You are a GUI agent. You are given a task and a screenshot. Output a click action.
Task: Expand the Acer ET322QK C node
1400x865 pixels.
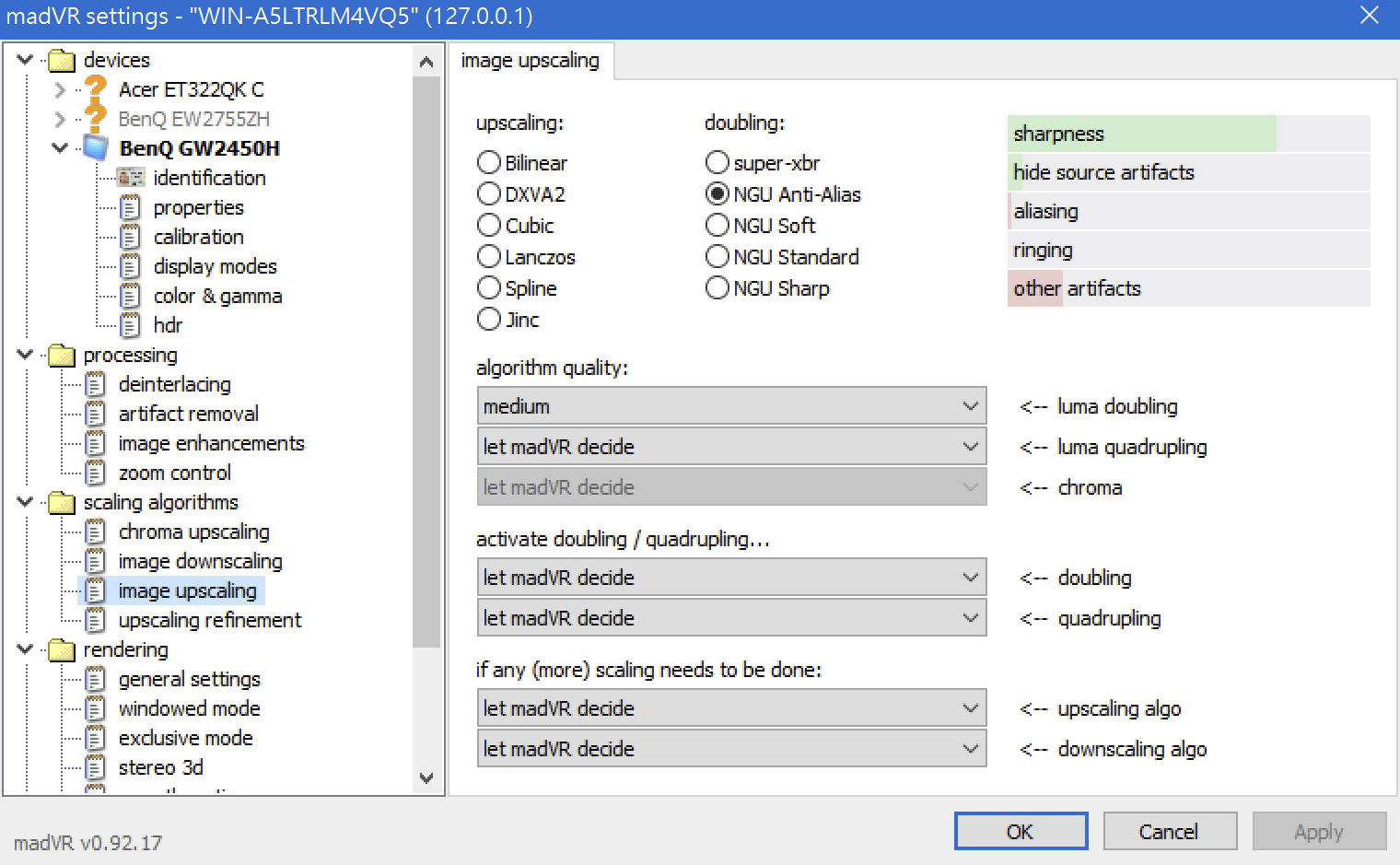point(60,89)
